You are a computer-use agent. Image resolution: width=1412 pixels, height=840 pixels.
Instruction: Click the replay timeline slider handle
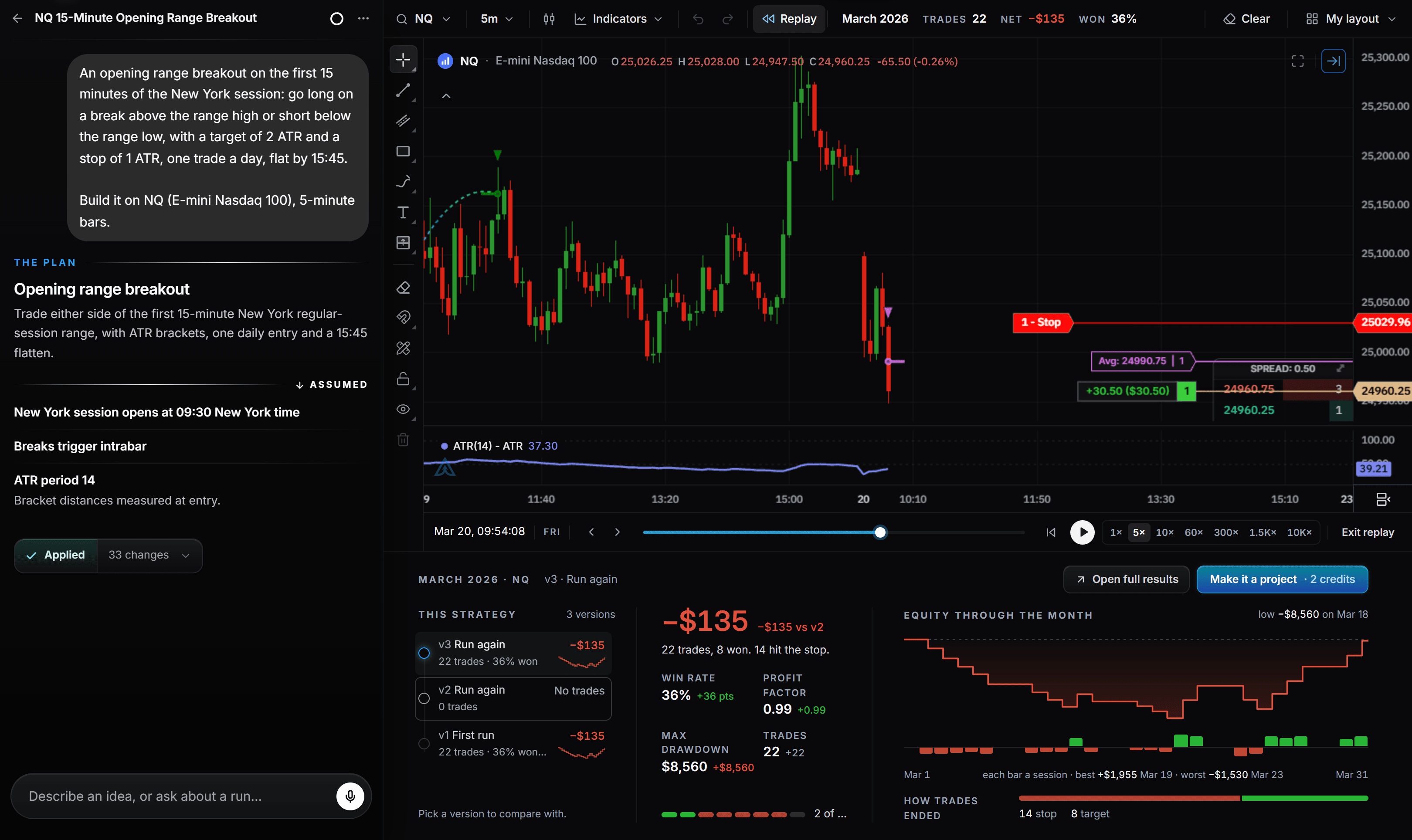click(x=880, y=532)
